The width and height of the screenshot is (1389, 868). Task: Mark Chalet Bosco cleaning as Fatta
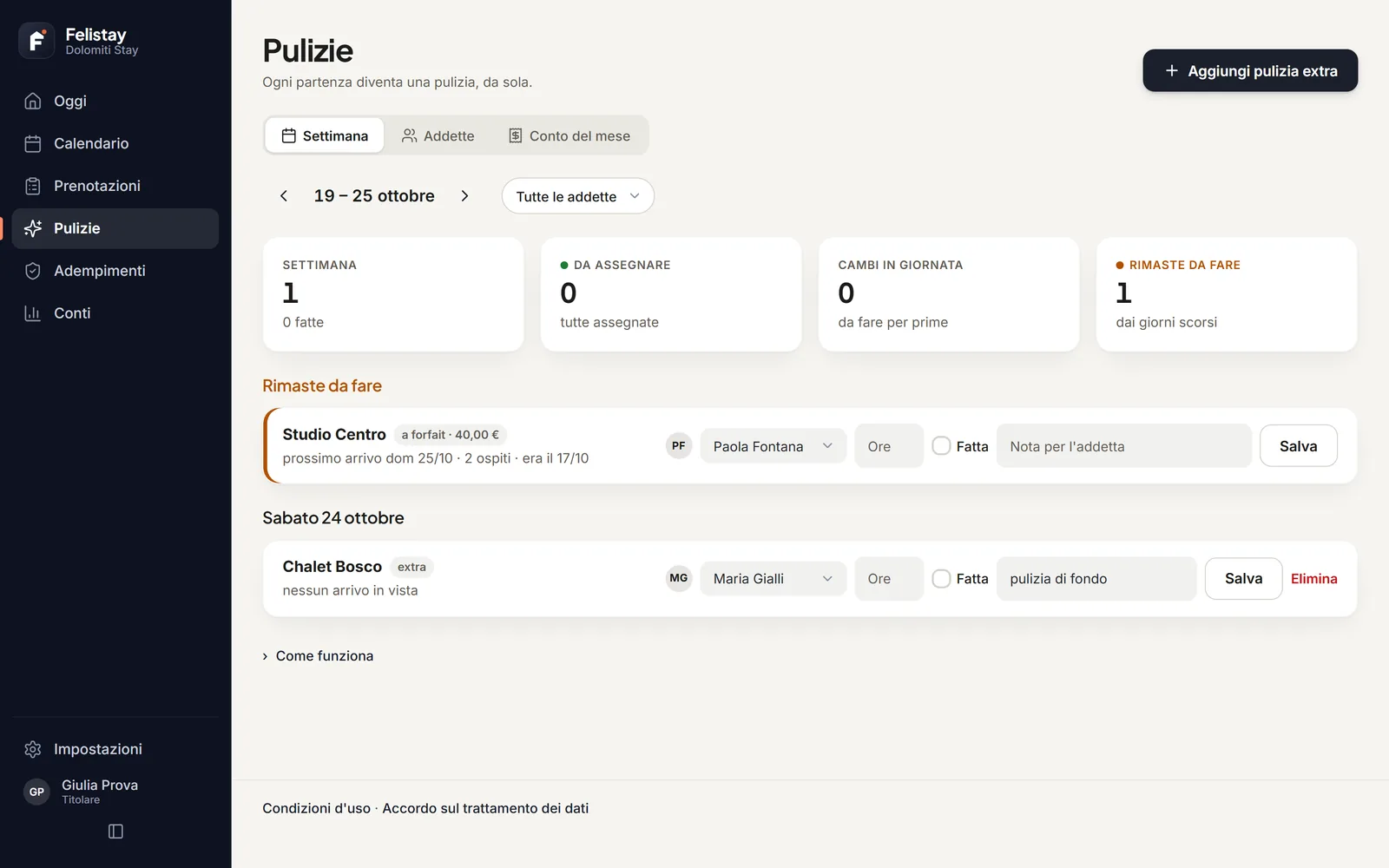(x=941, y=579)
